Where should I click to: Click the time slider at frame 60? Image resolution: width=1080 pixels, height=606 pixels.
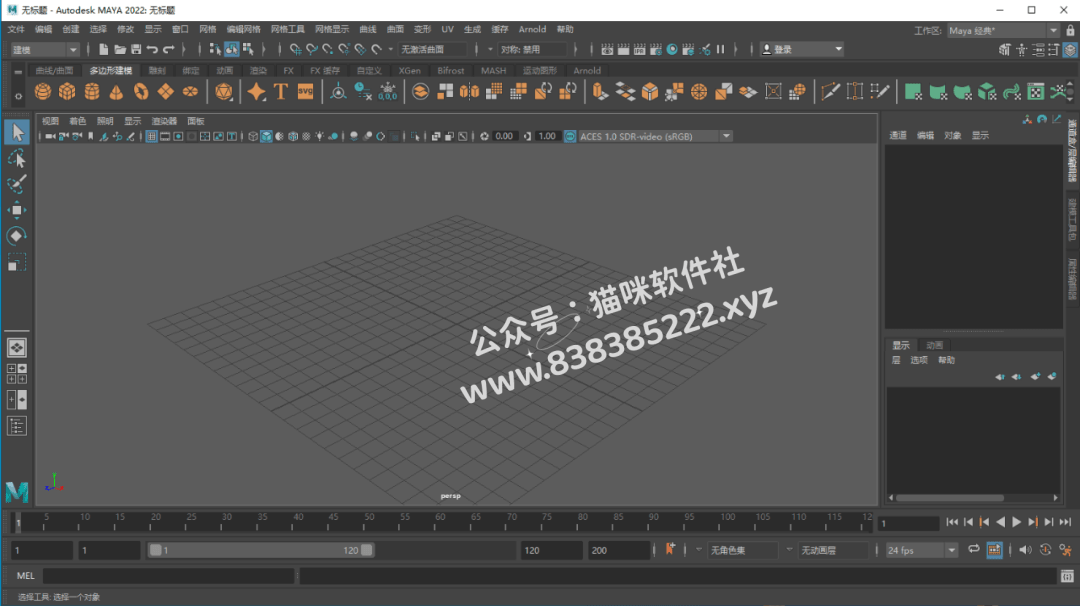(x=439, y=522)
